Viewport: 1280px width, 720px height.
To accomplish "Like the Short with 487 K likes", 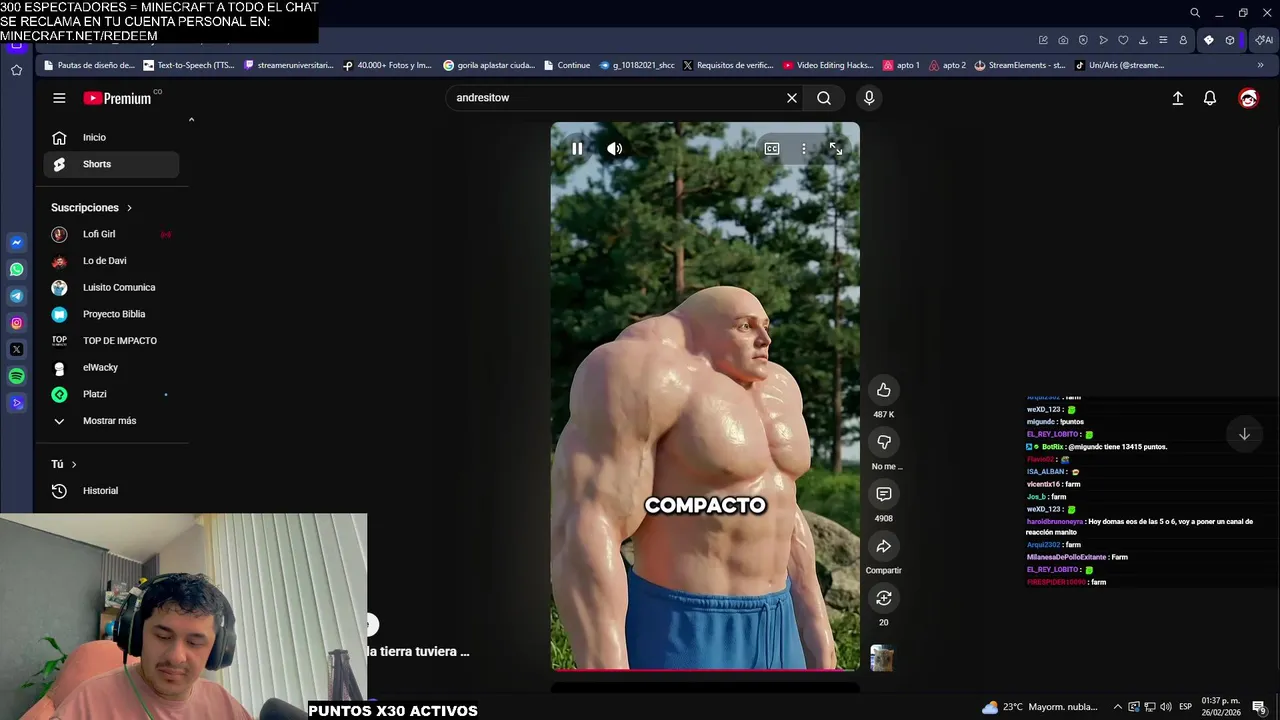I will (884, 390).
